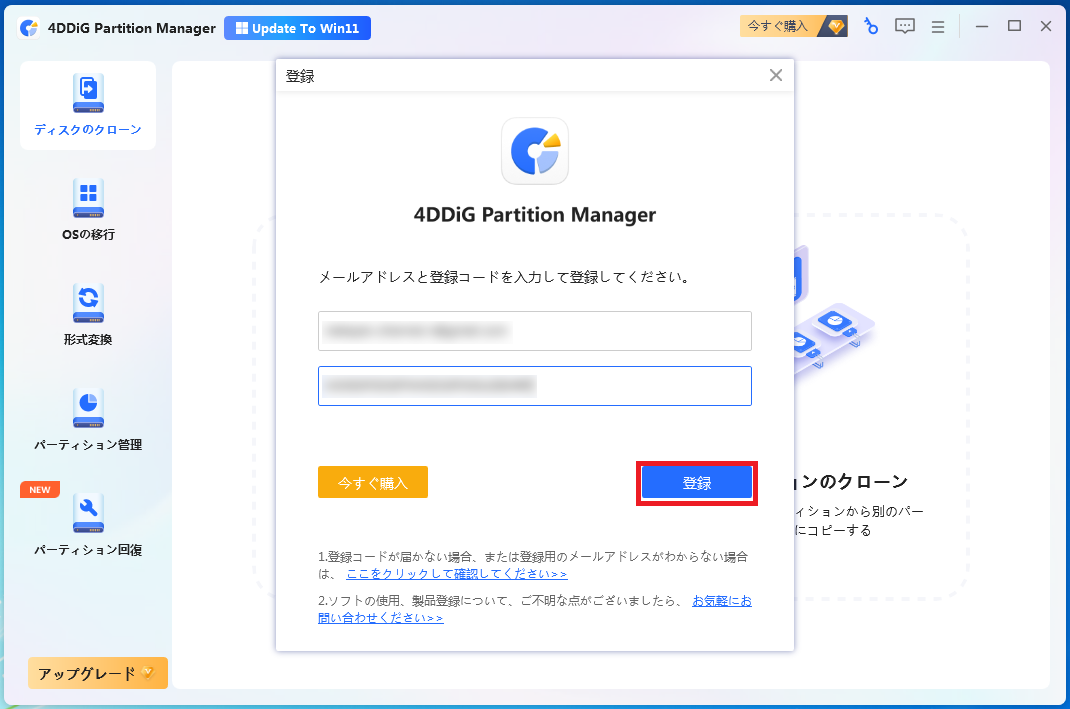This screenshot has height=709, width=1070.
Task: Close the 4DDiG Partition Manager window
Action: click(x=1046, y=26)
